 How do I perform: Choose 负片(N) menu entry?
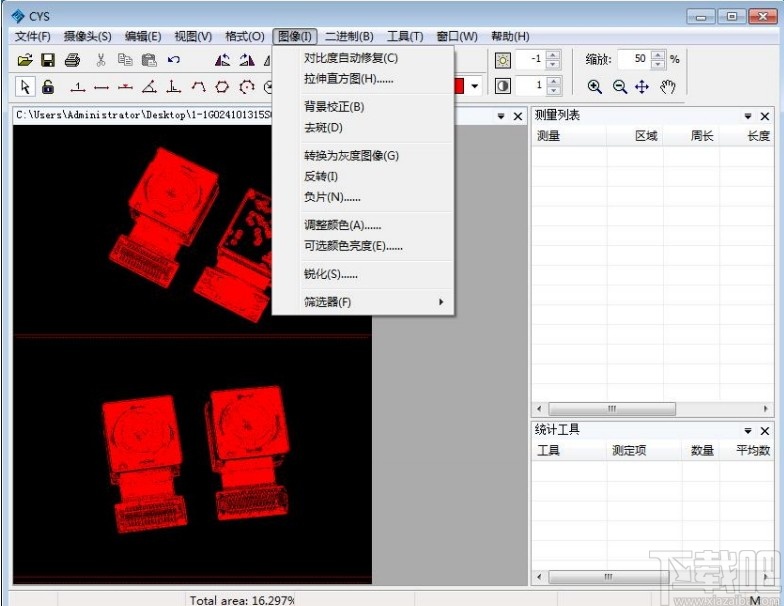(363, 198)
